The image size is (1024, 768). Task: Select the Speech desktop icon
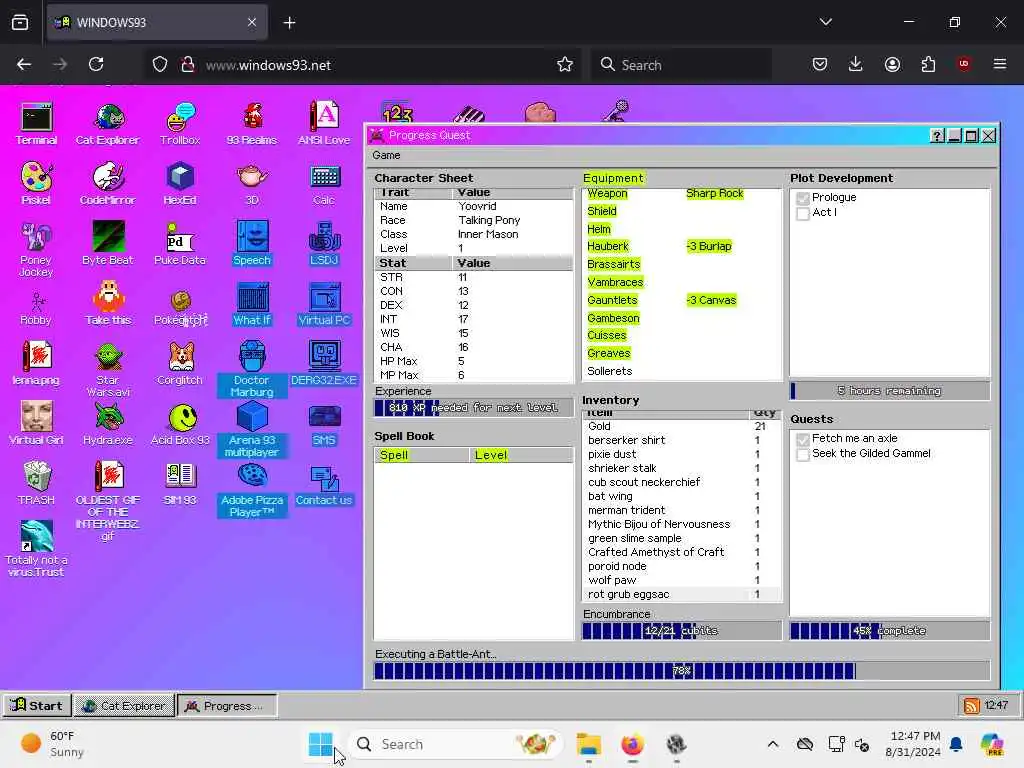click(x=252, y=243)
